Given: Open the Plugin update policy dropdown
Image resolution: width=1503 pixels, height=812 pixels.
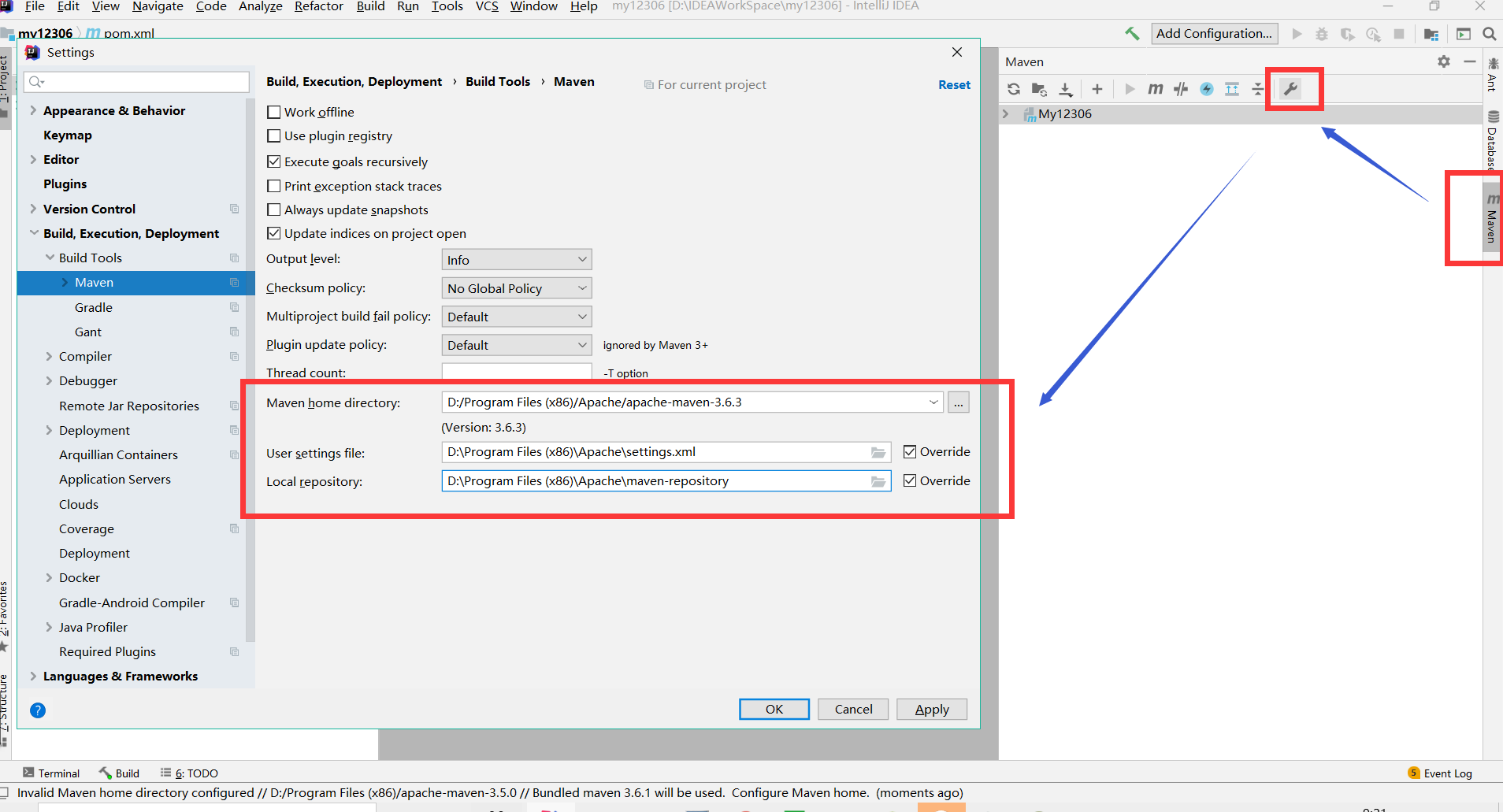Looking at the screenshot, I should tap(517, 345).
